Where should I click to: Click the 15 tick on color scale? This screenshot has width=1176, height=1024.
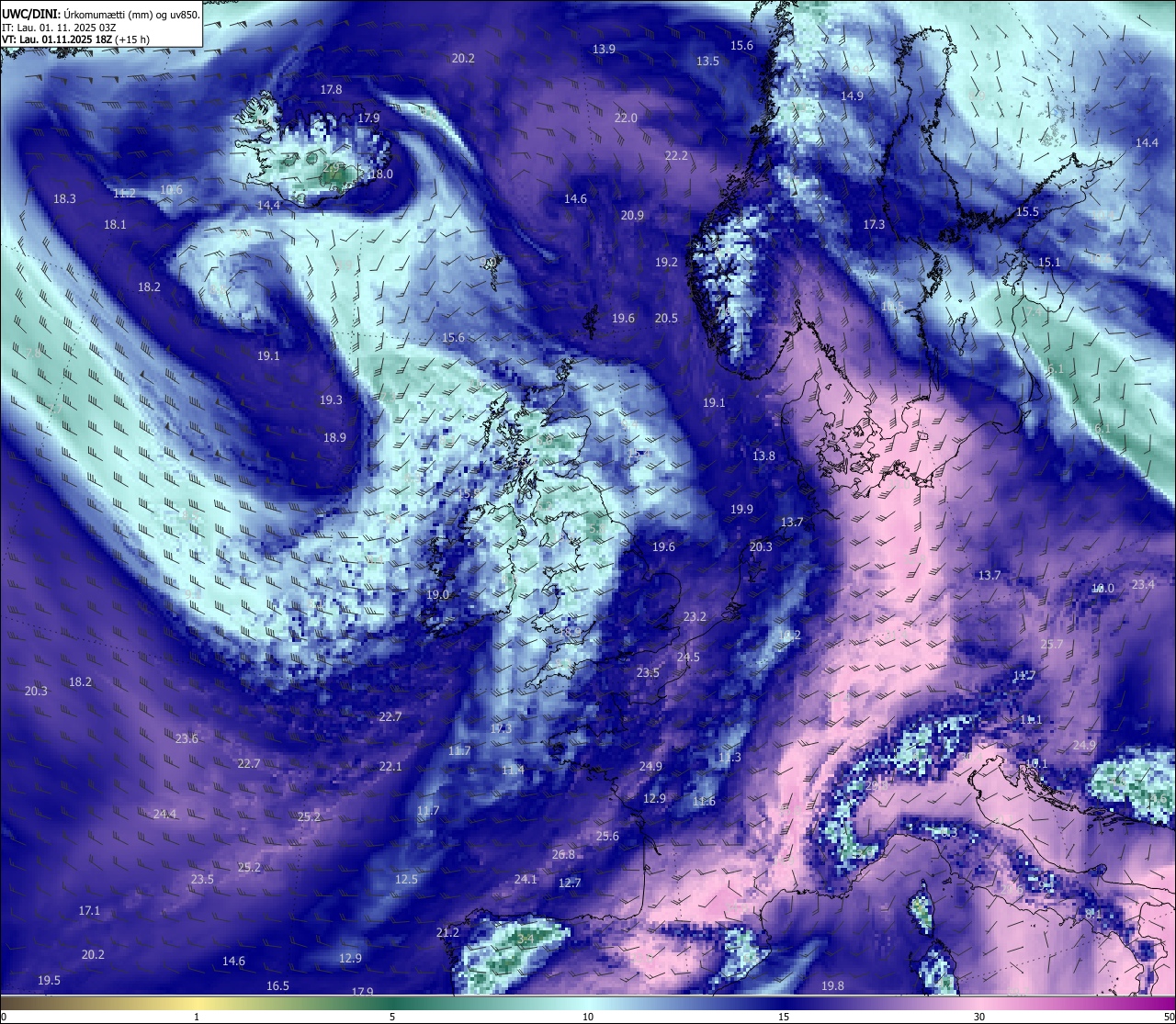(x=784, y=1017)
